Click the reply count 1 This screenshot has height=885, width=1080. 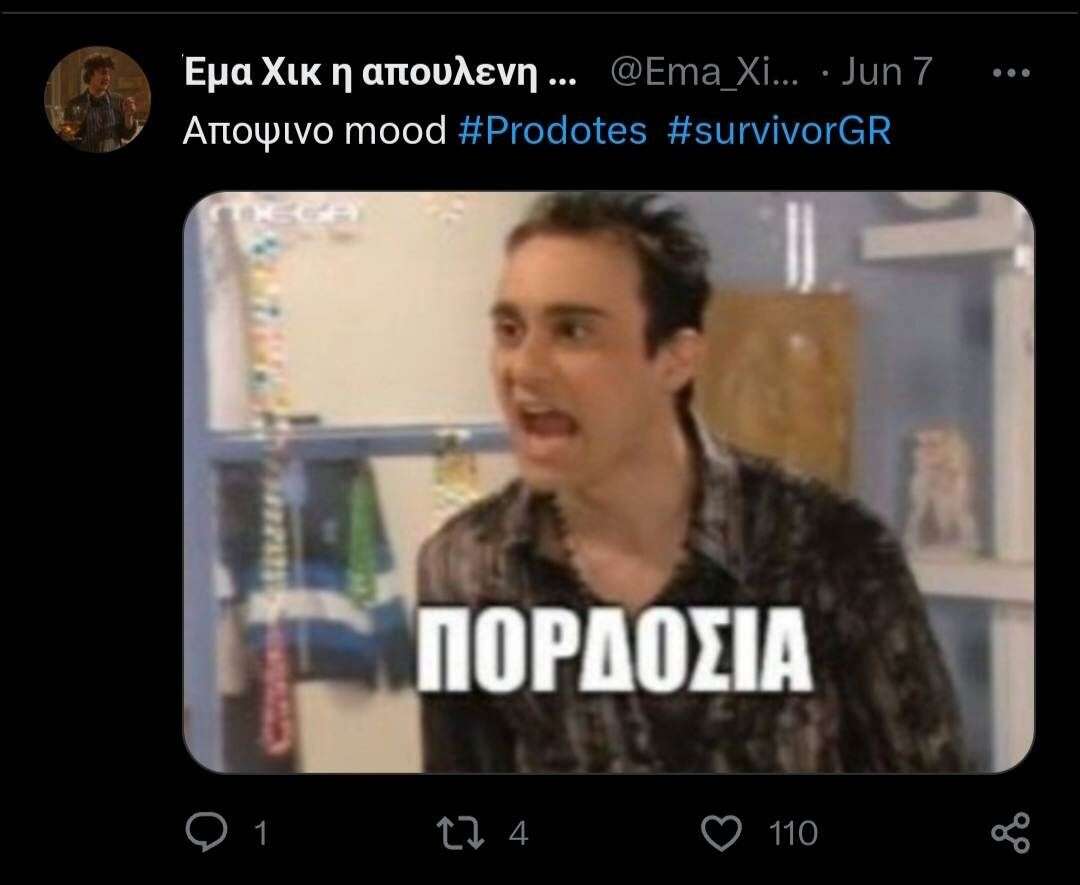click(260, 834)
